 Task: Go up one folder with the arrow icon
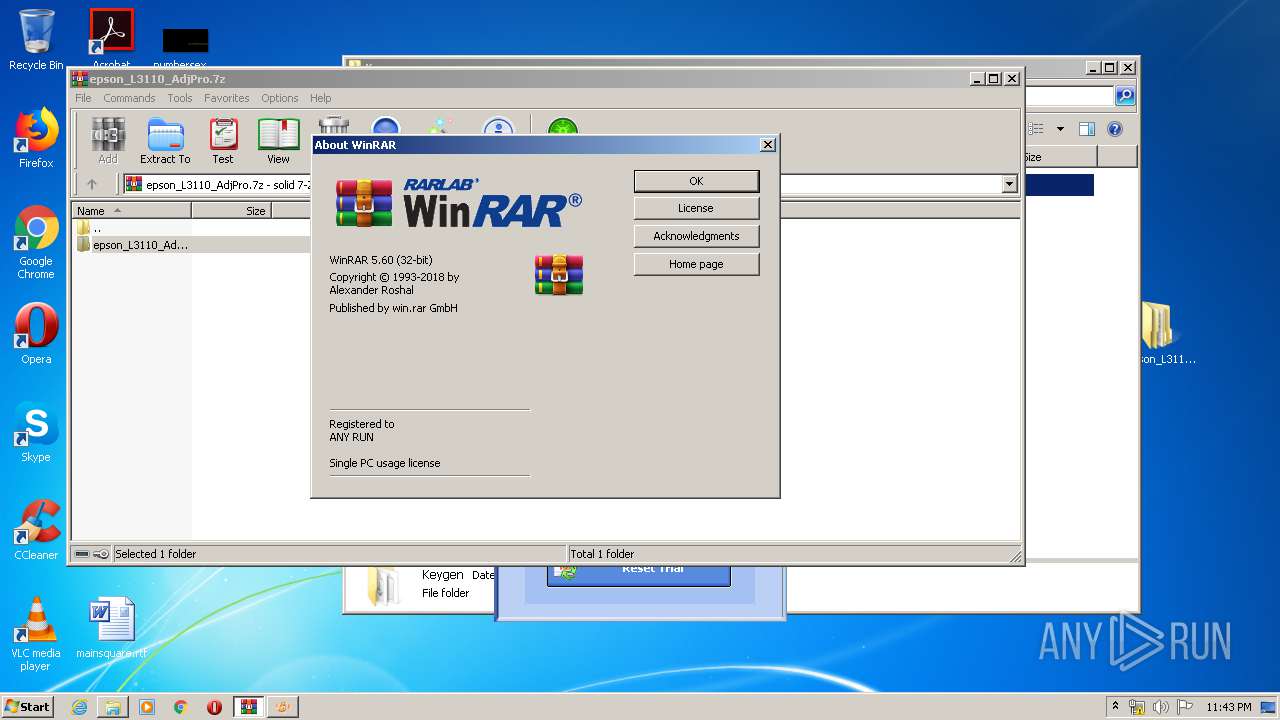[x=92, y=184]
